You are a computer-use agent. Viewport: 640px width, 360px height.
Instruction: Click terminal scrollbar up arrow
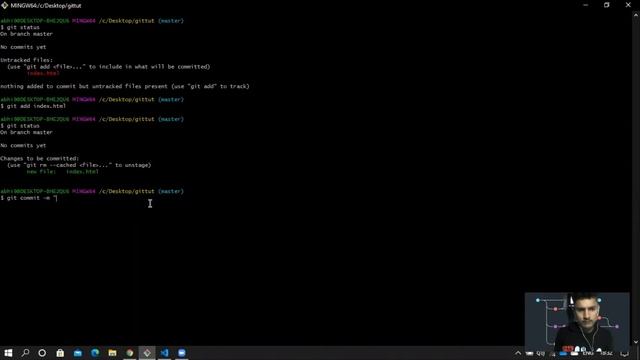coord(636,15)
